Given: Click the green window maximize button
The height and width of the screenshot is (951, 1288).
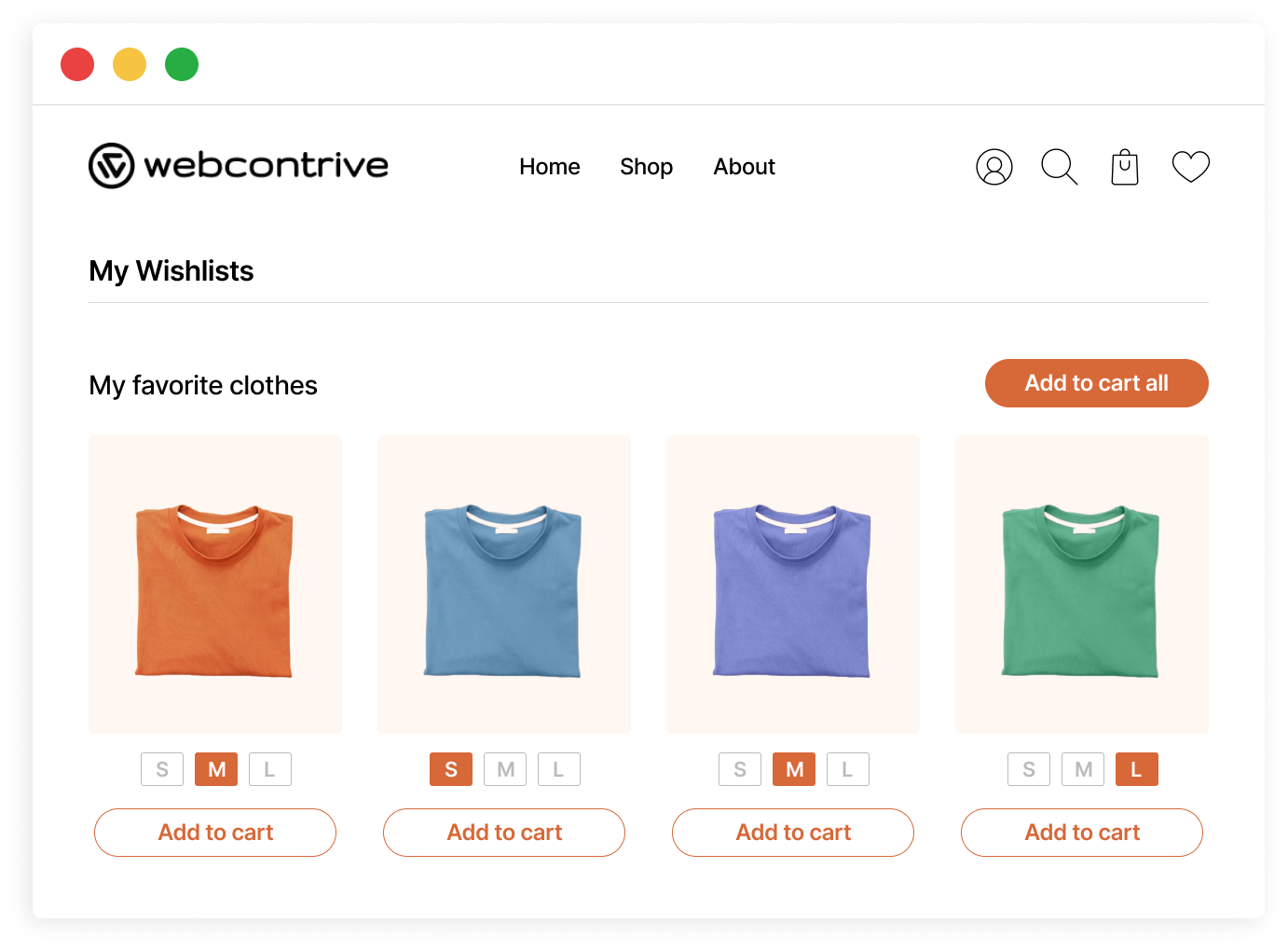Looking at the screenshot, I should pyautogui.click(x=182, y=64).
